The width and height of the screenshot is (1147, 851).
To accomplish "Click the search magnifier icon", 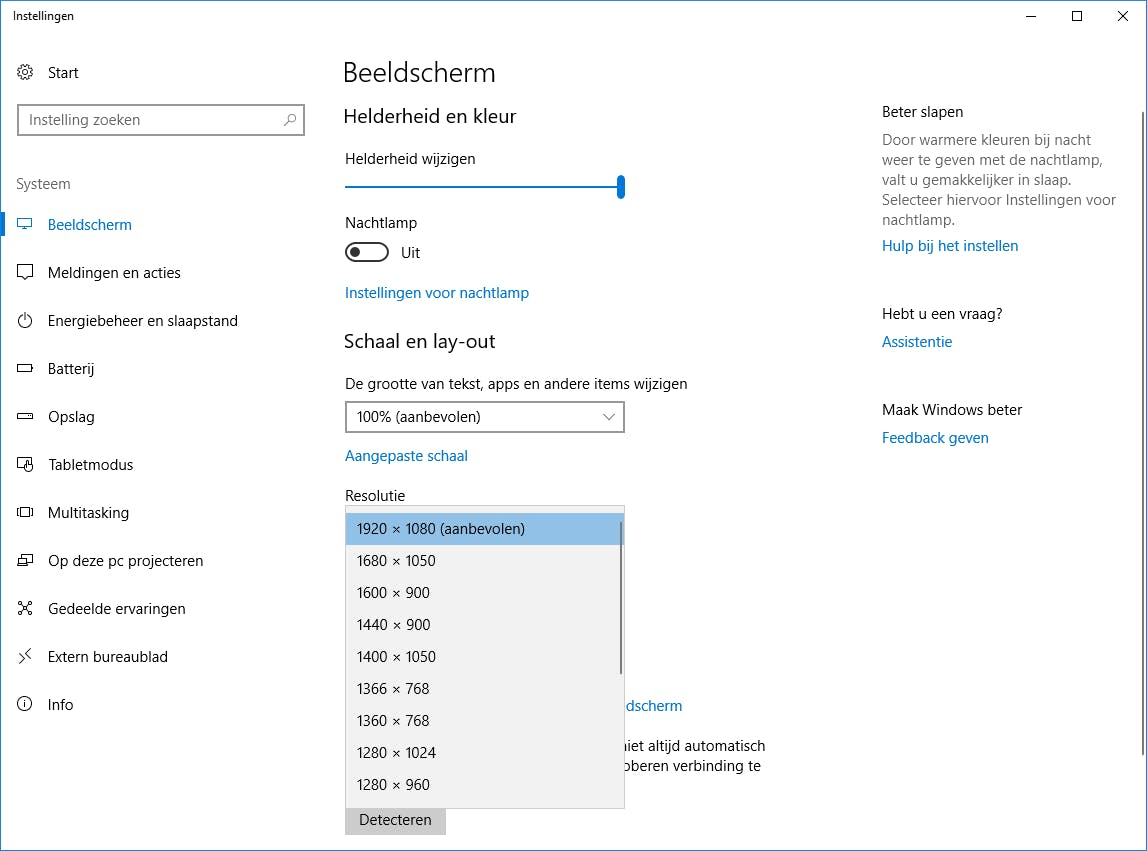I will (x=290, y=120).
